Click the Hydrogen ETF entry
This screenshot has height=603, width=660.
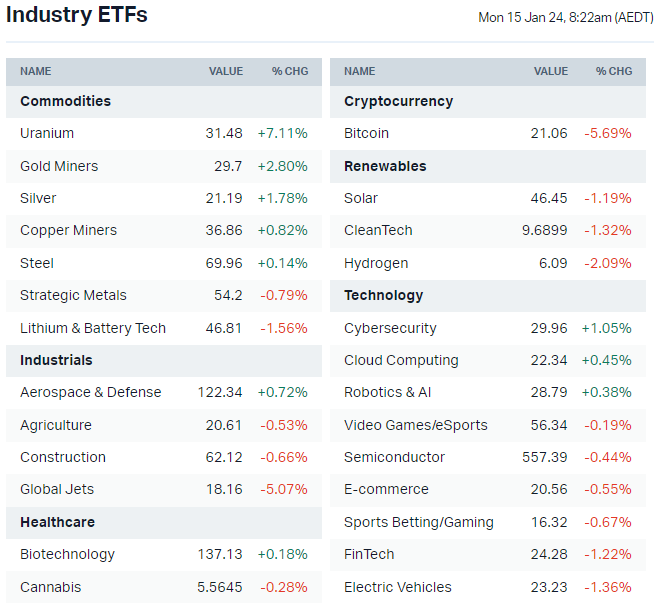coord(376,263)
